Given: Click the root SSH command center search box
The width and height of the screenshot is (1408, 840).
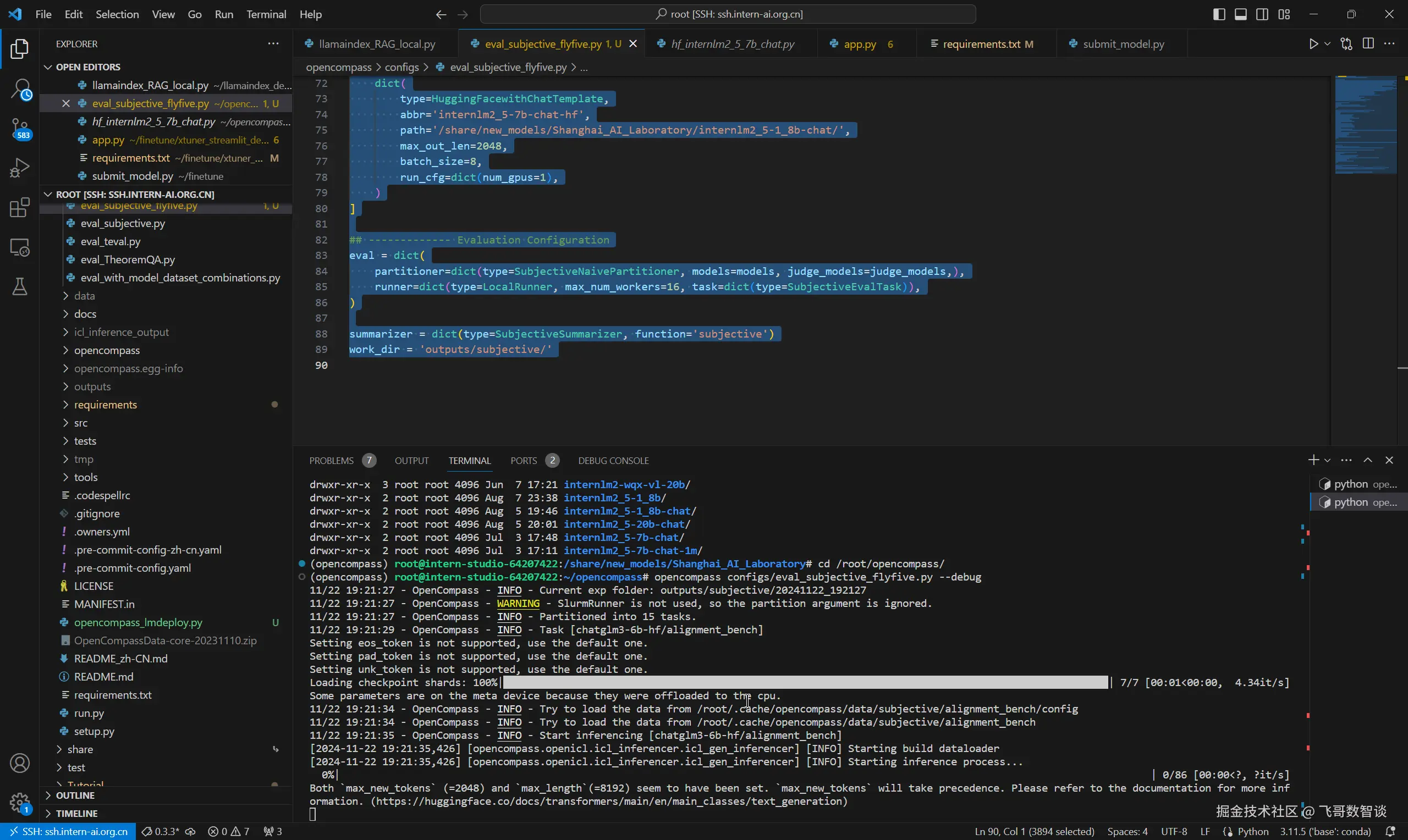Looking at the screenshot, I should (x=728, y=14).
